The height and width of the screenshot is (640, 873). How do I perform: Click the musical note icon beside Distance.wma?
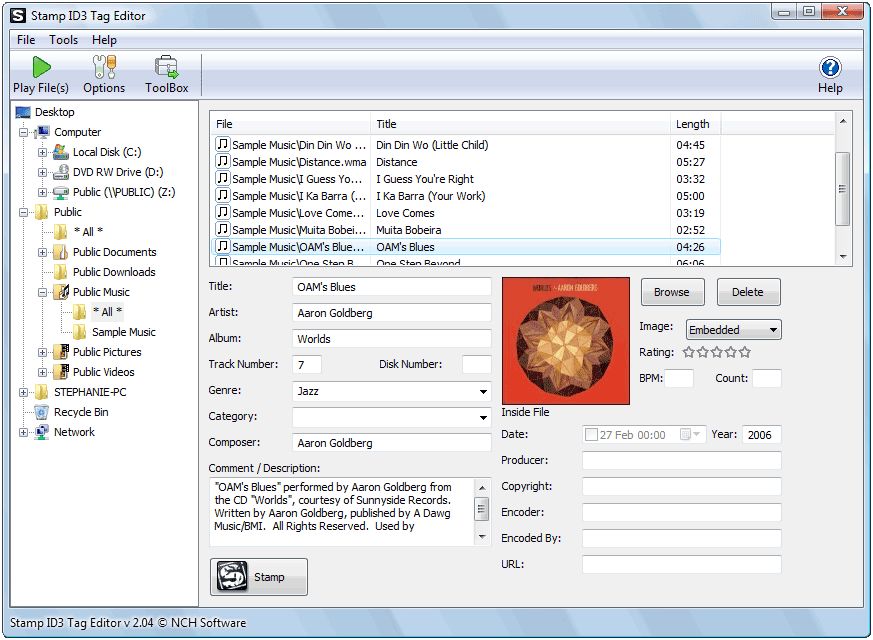[x=222, y=162]
